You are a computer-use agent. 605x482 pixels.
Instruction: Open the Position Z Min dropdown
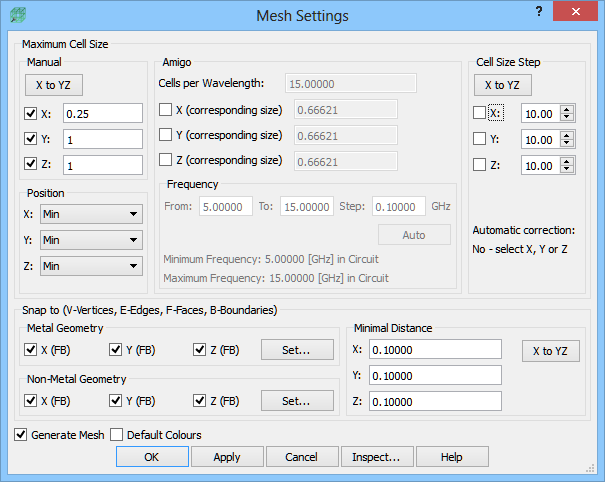91,266
